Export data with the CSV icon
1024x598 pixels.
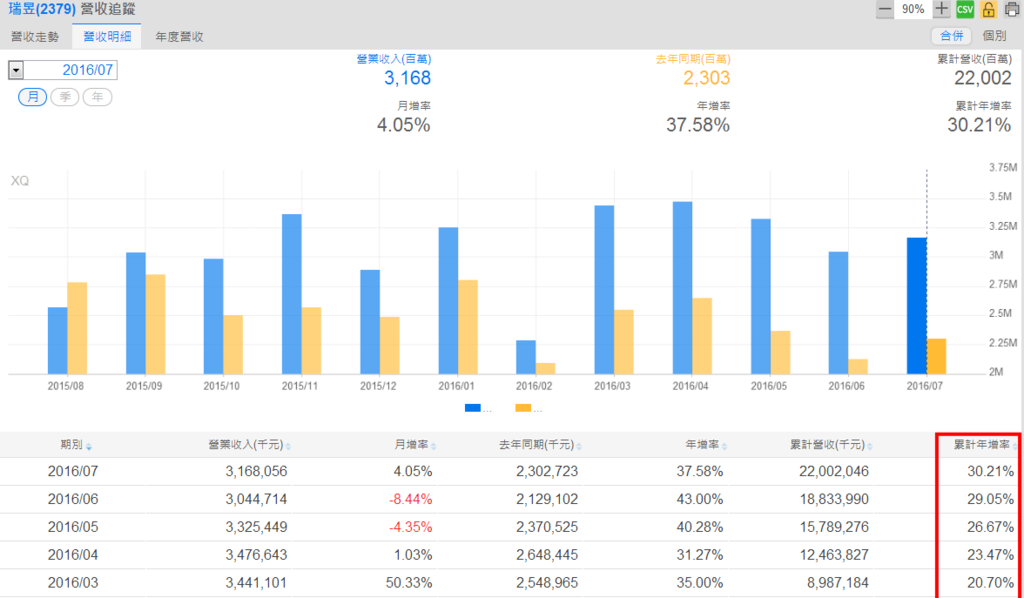[964, 10]
